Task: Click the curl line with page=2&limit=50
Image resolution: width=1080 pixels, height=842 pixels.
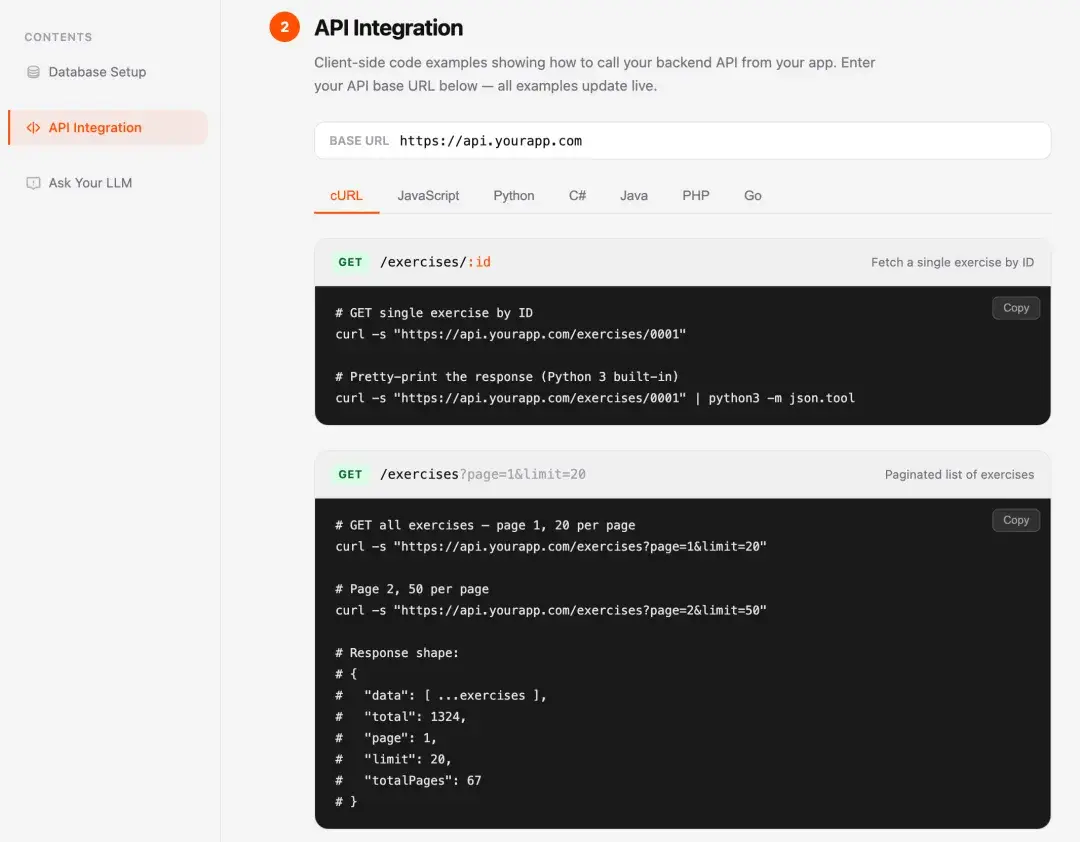Action: (x=551, y=610)
